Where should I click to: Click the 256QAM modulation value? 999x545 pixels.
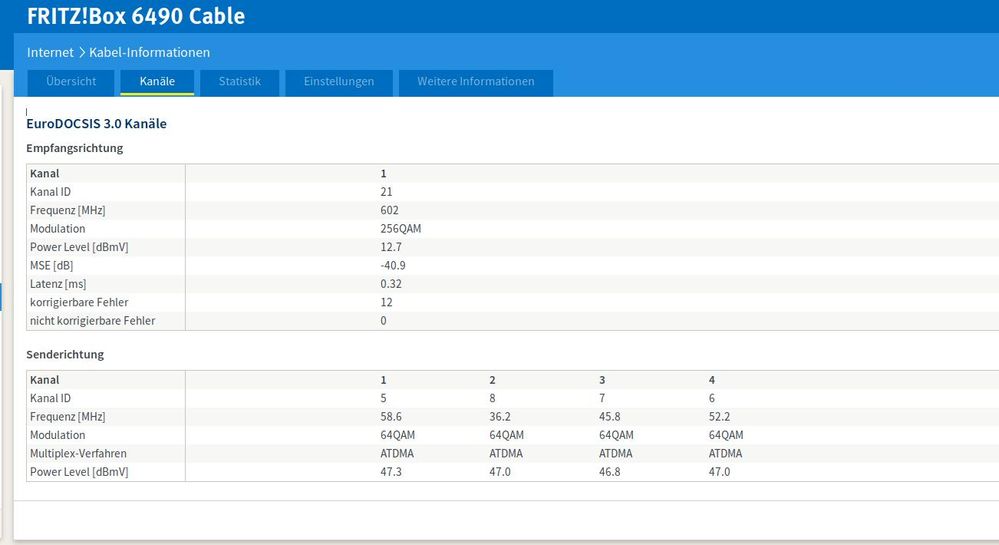401,229
